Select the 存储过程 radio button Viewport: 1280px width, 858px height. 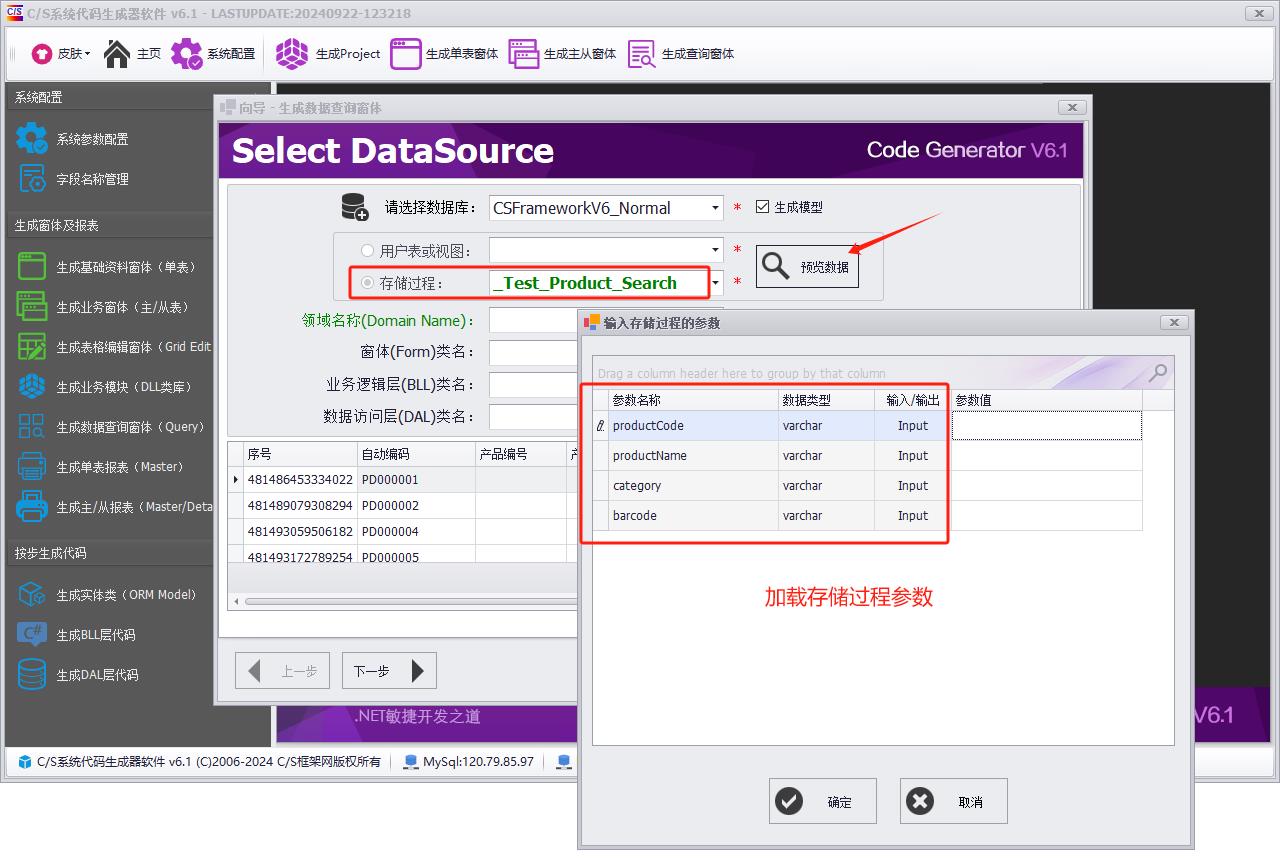(367, 283)
